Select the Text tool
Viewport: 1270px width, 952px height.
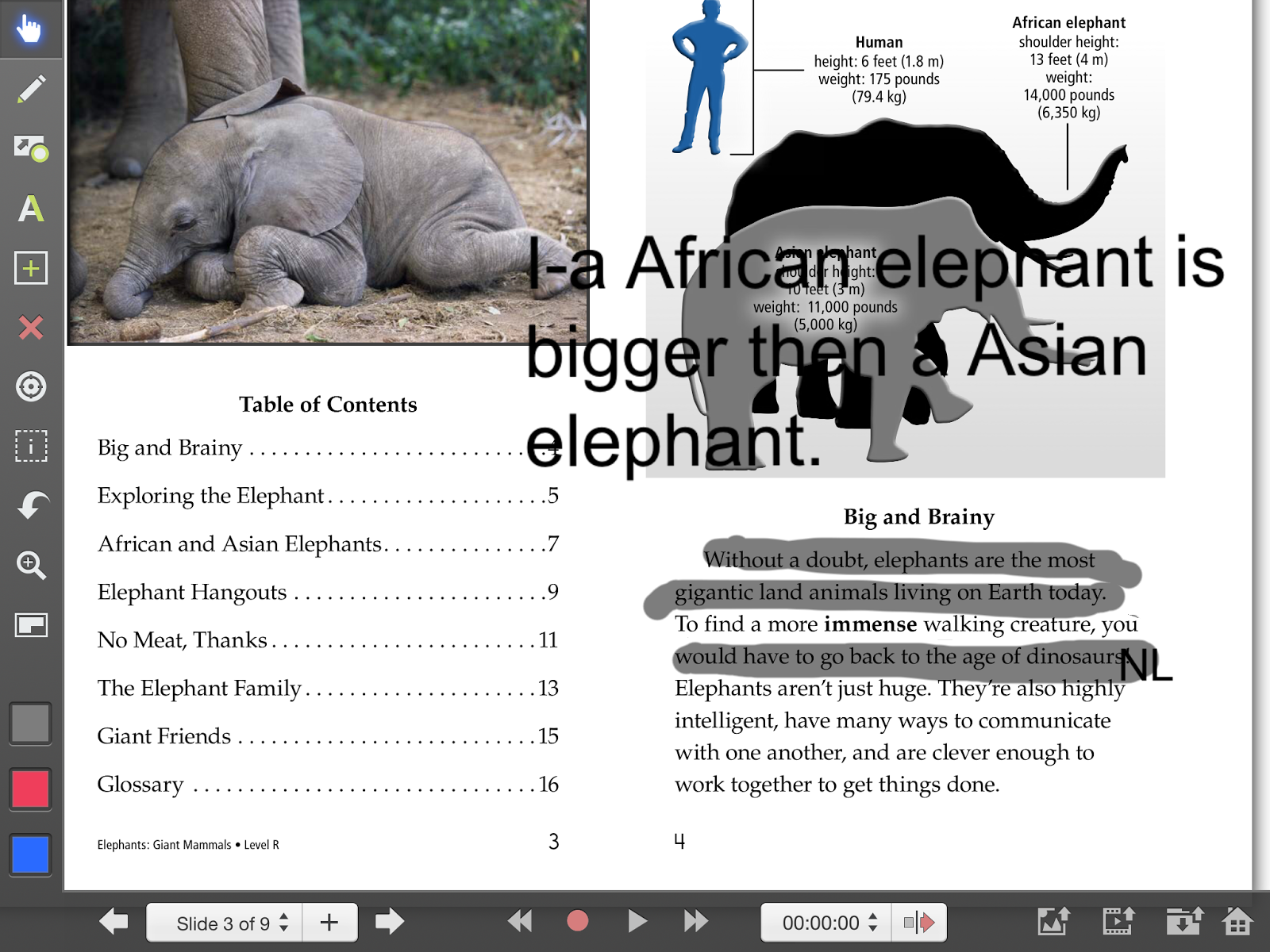tap(30, 208)
